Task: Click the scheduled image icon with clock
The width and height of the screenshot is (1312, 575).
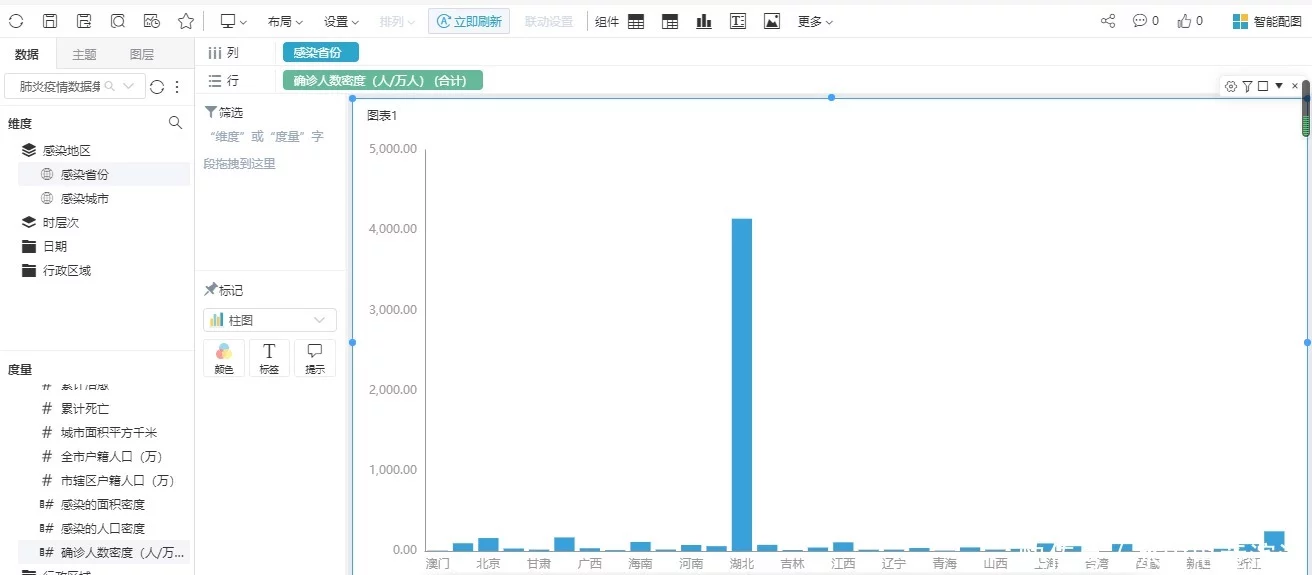Action: [x=152, y=21]
